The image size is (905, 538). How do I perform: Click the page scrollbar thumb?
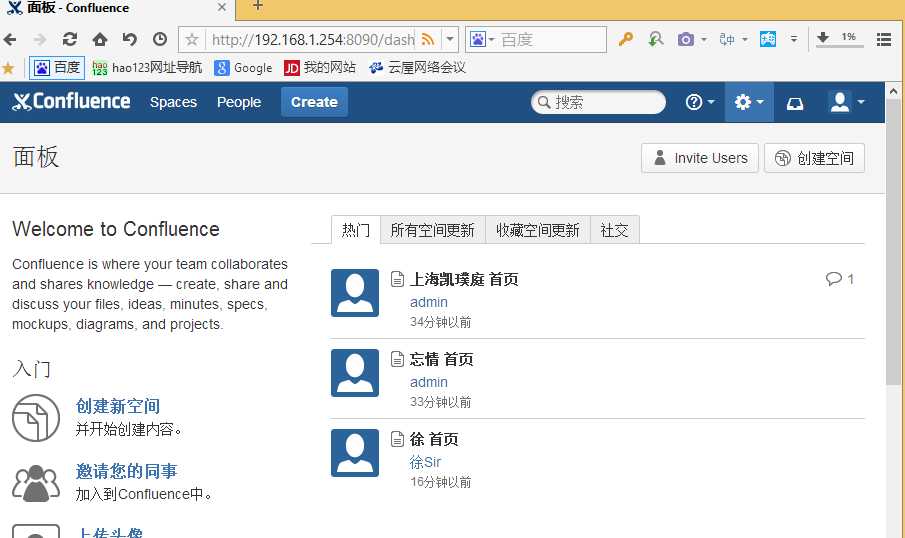pos(893,241)
